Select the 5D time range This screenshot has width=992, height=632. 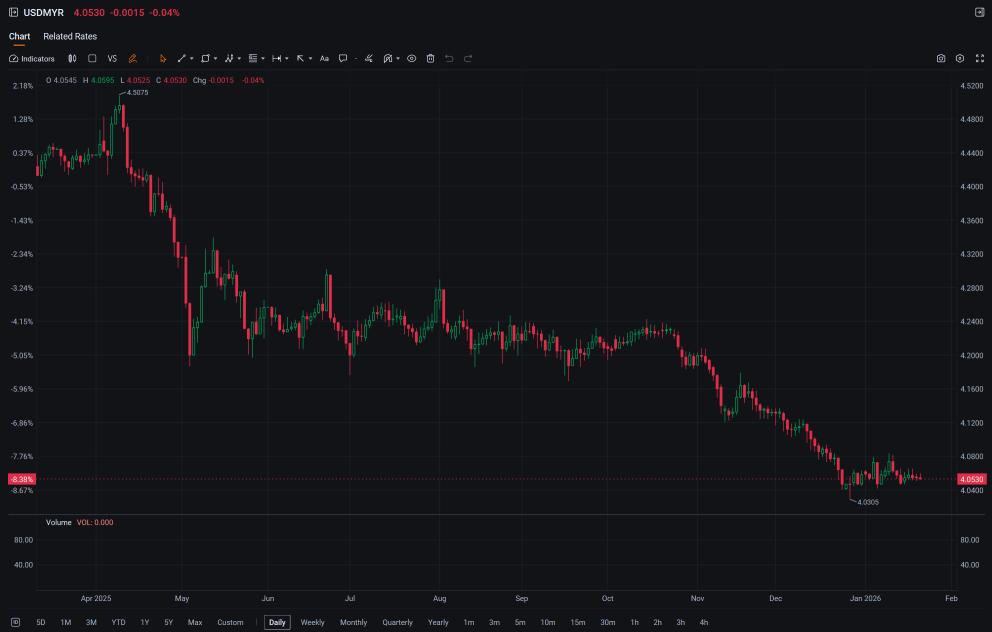(40, 623)
